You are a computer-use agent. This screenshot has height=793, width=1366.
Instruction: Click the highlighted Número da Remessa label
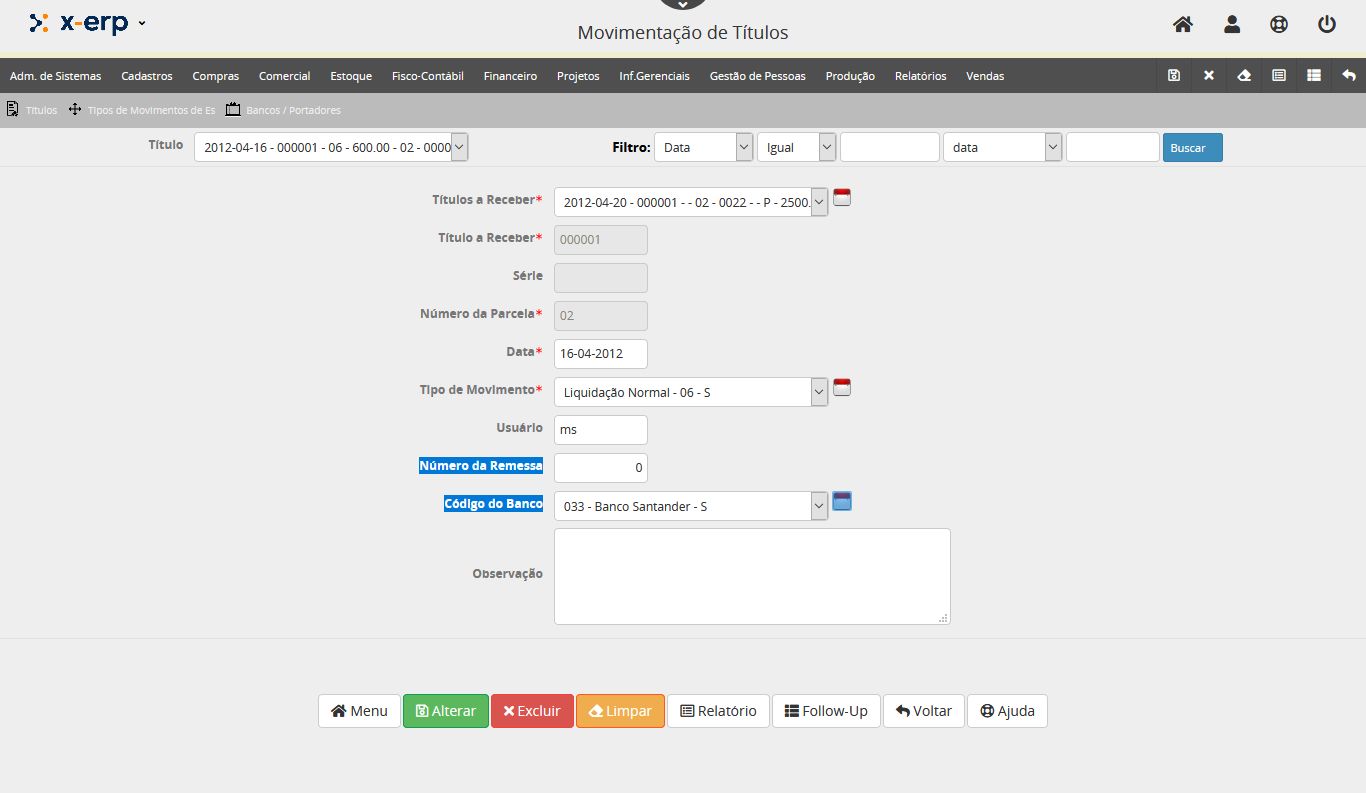[481, 465]
